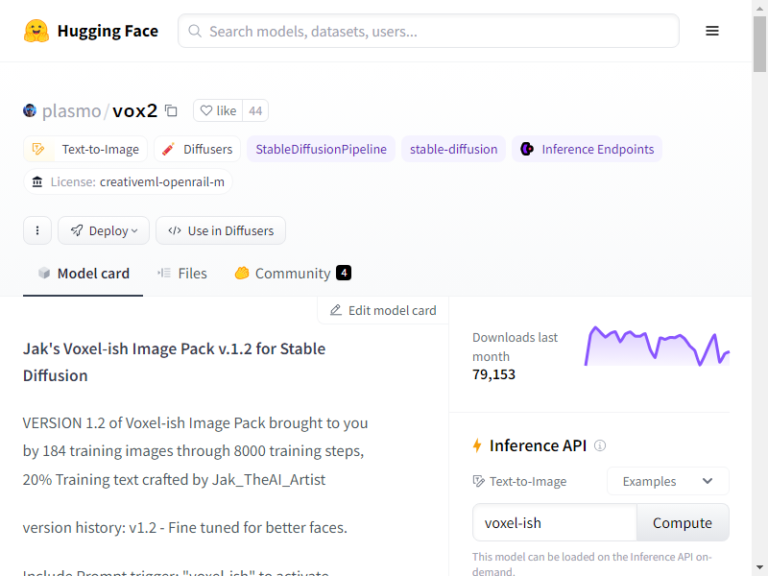Click the Deploy rocket icon

coord(77,230)
